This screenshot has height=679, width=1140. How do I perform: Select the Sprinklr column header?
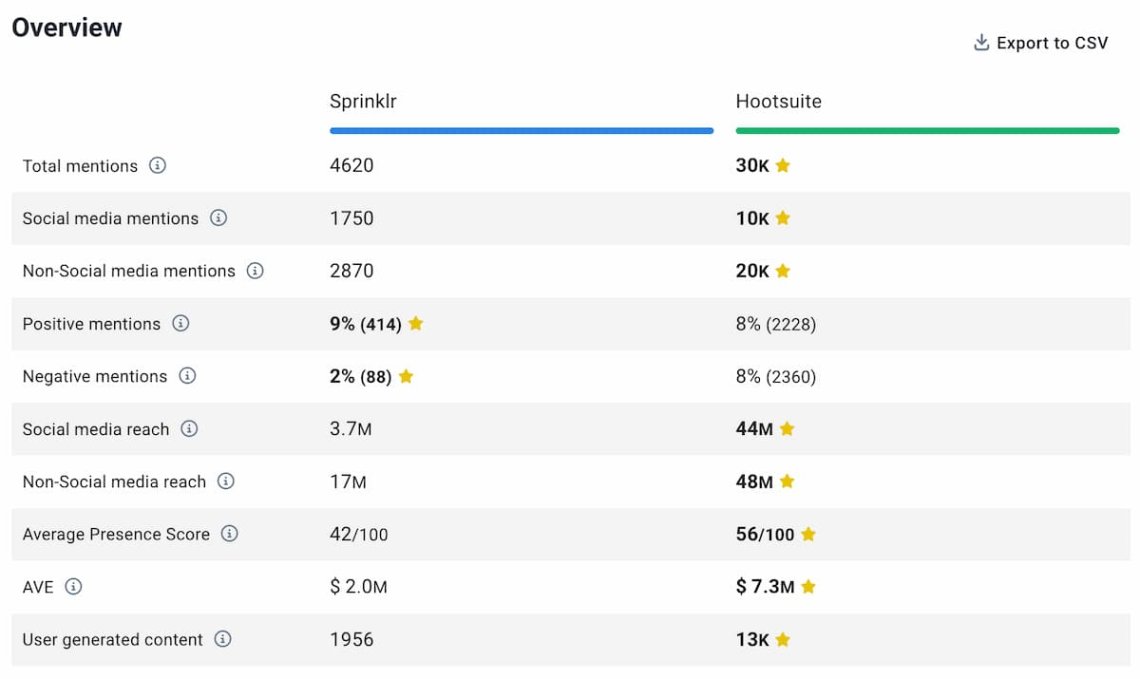363,101
